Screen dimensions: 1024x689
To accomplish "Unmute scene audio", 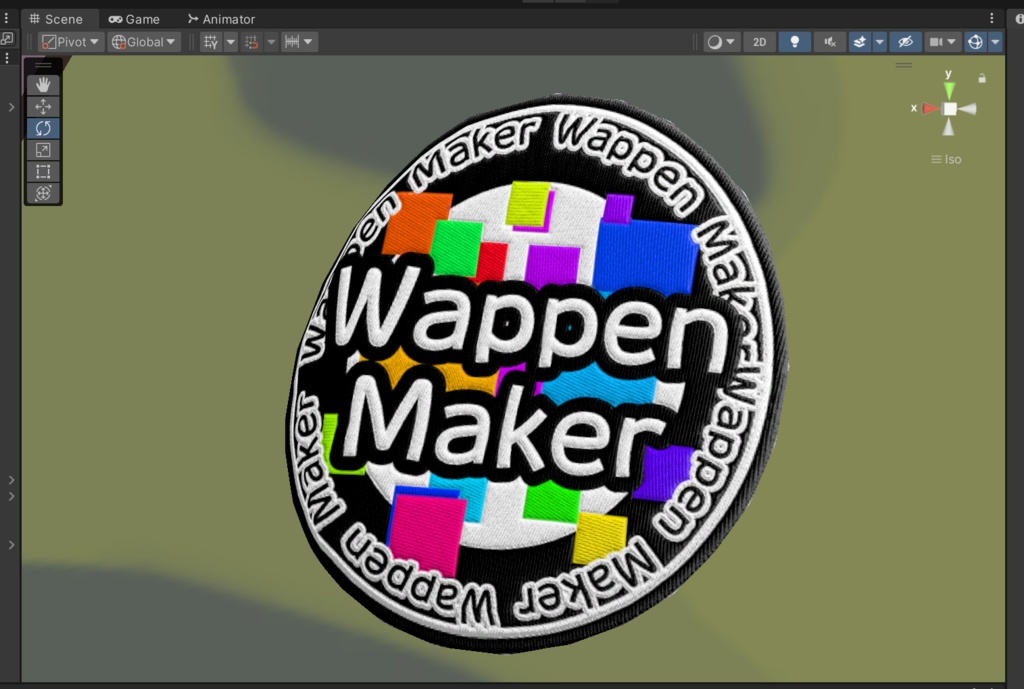I will pyautogui.click(x=830, y=41).
